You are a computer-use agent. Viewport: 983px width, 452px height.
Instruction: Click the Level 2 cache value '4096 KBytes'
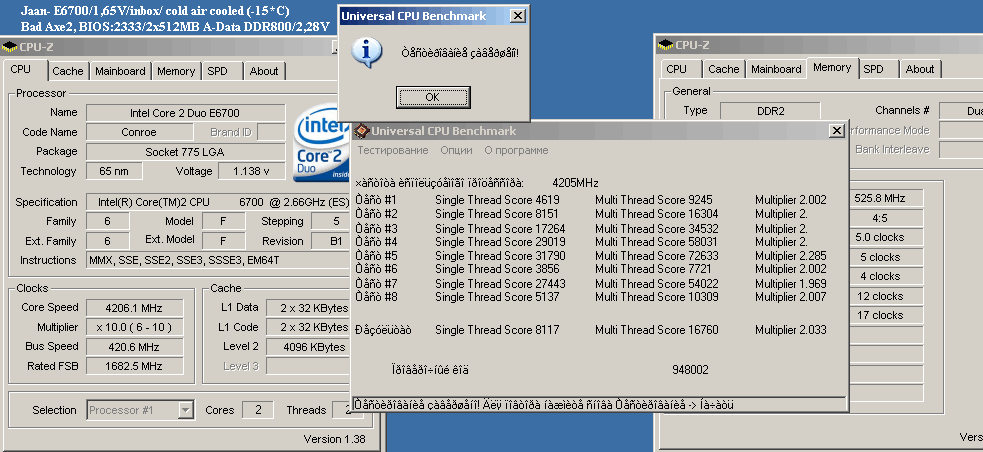coord(308,347)
